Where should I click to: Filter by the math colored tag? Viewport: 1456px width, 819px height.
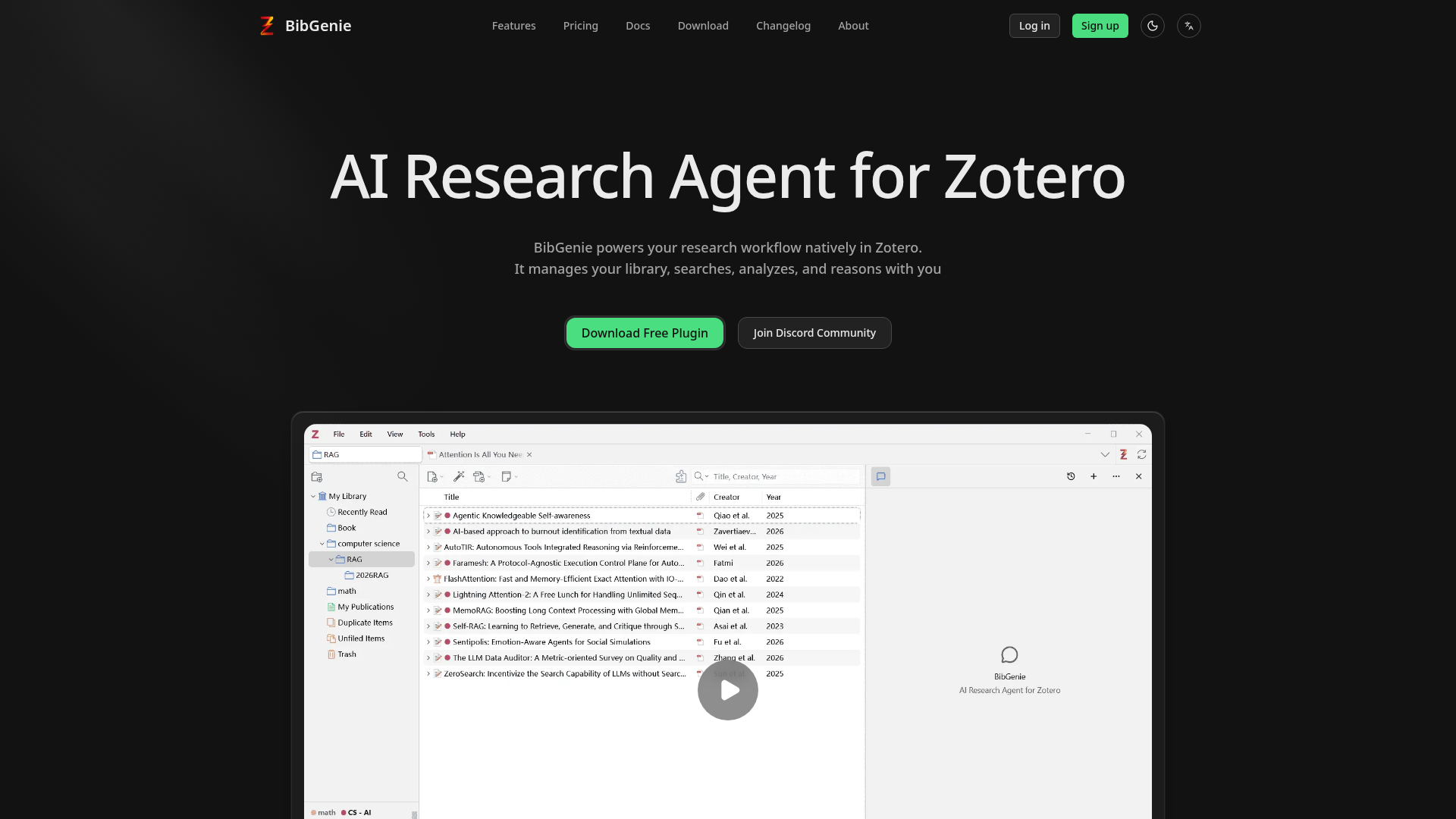tap(323, 813)
